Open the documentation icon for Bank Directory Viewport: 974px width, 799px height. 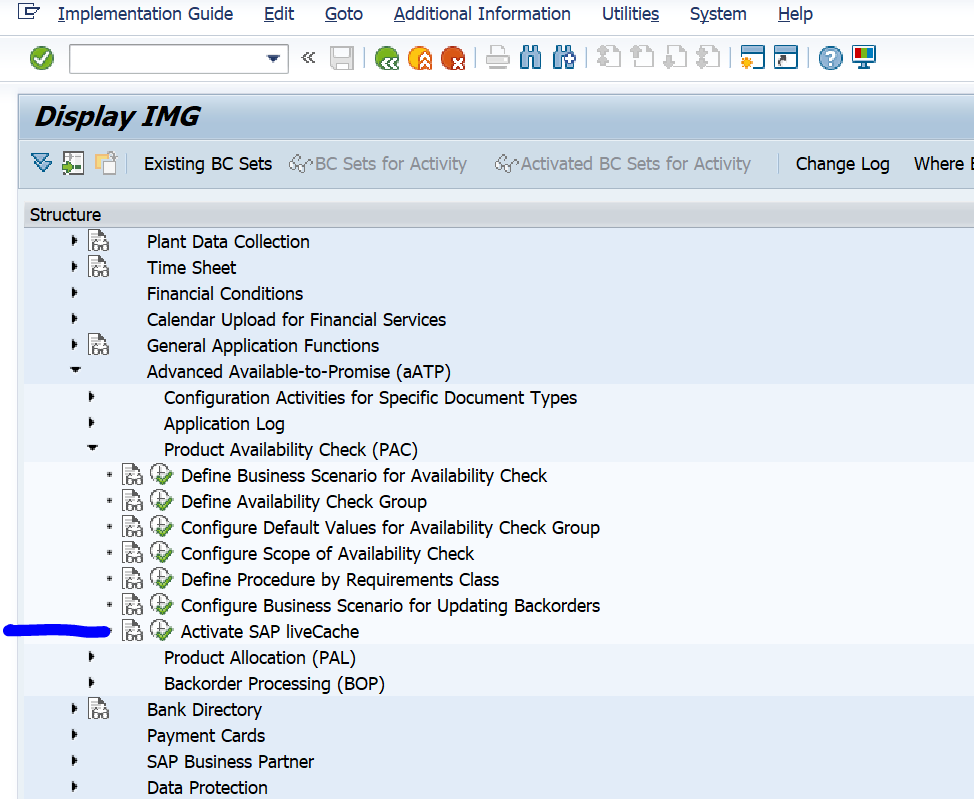(99, 709)
